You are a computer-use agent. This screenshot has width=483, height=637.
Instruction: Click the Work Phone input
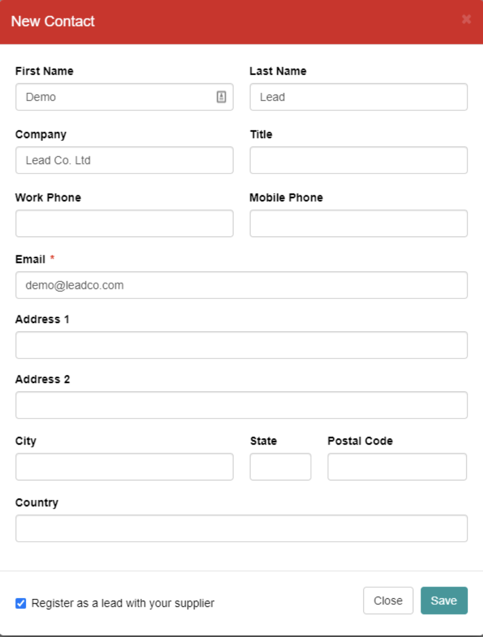124,223
